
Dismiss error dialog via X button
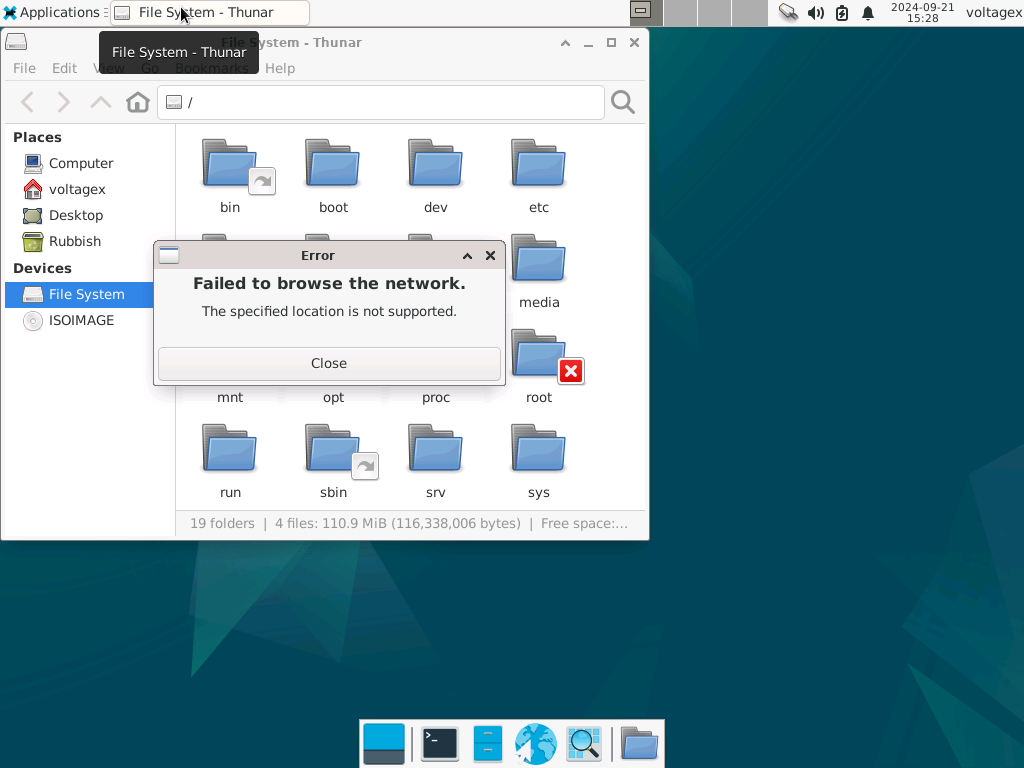[x=490, y=255]
